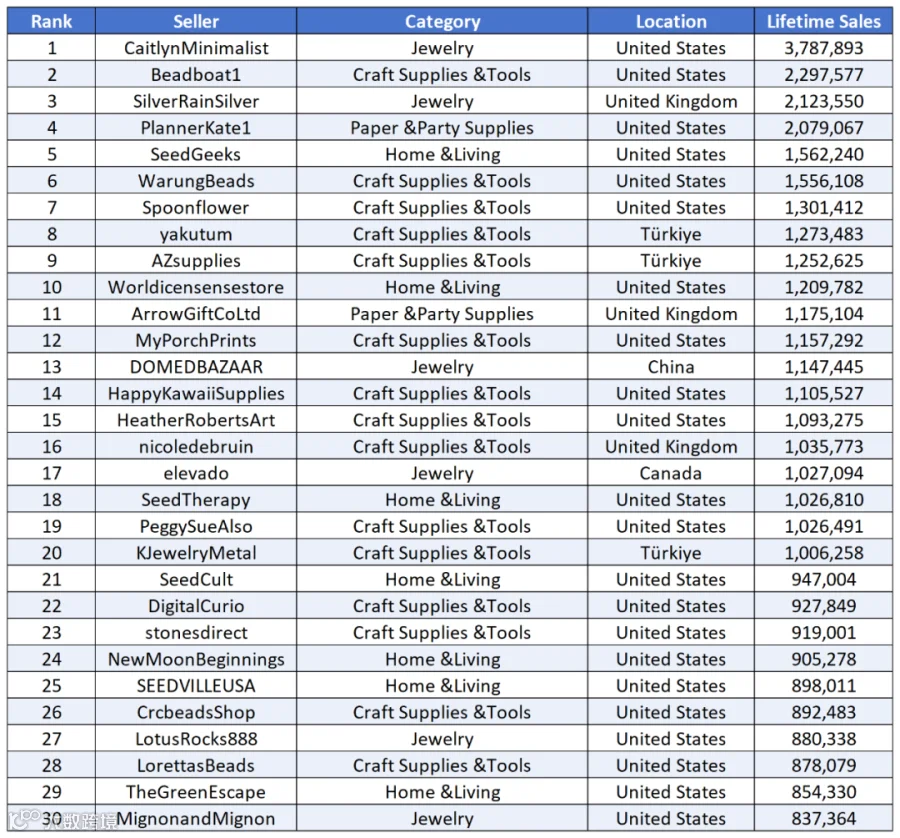Click the KJewelryMetal seller cell

196,553
